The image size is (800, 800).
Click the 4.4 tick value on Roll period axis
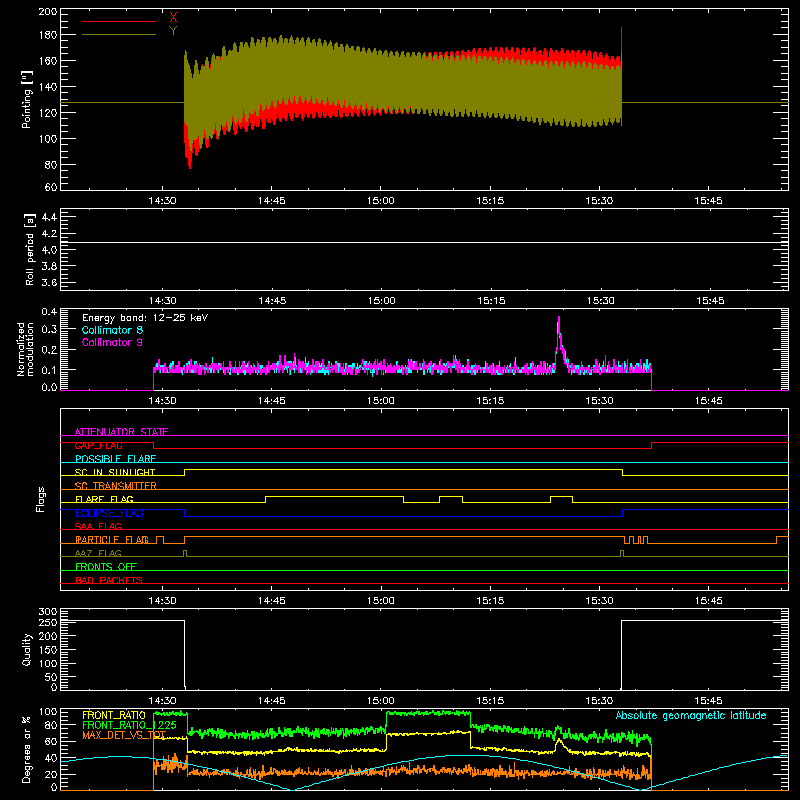pyautogui.click(x=49, y=217)
